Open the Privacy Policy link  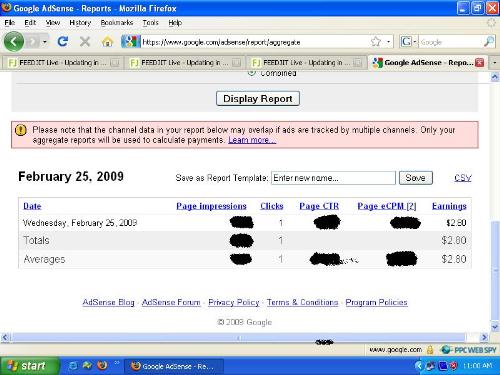pos(234,302)
